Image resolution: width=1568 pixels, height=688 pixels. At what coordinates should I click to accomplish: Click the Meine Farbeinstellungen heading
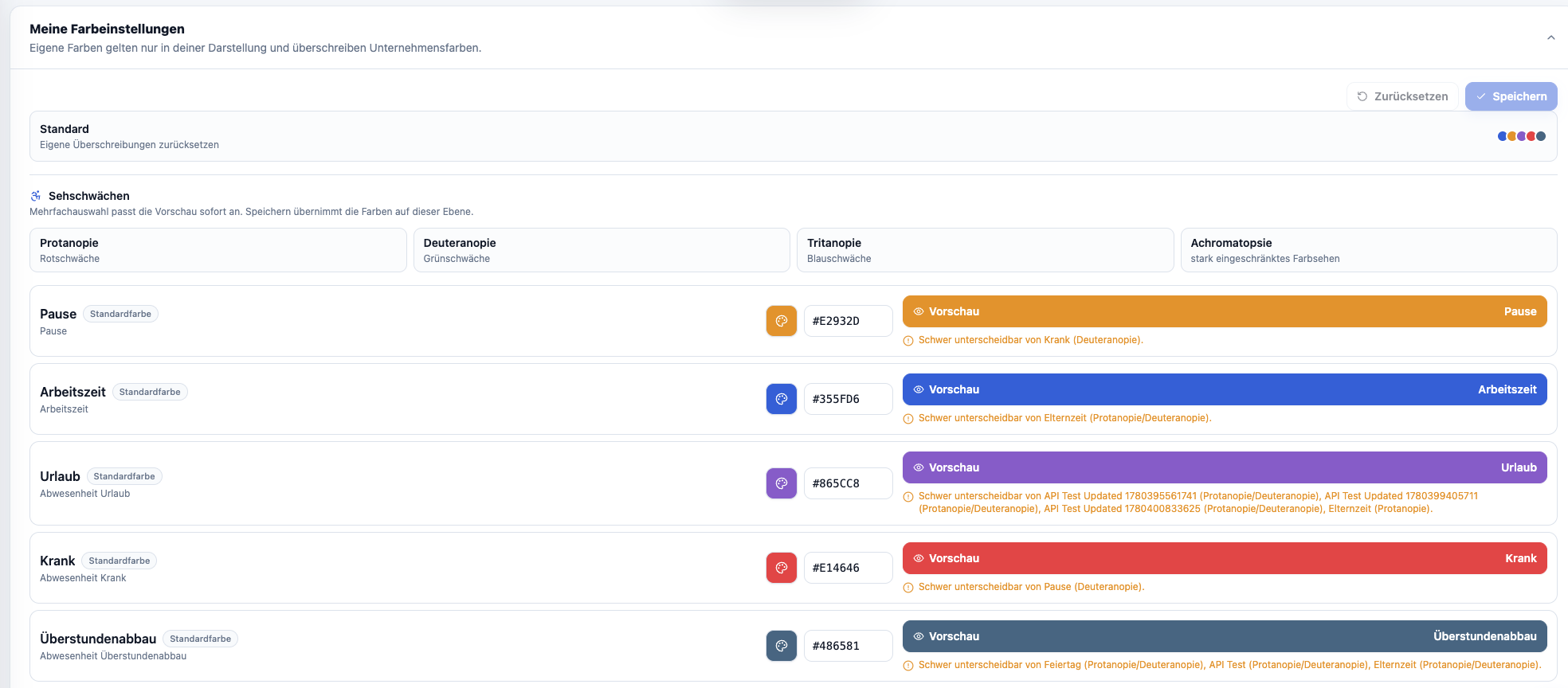tap(107, 29)
